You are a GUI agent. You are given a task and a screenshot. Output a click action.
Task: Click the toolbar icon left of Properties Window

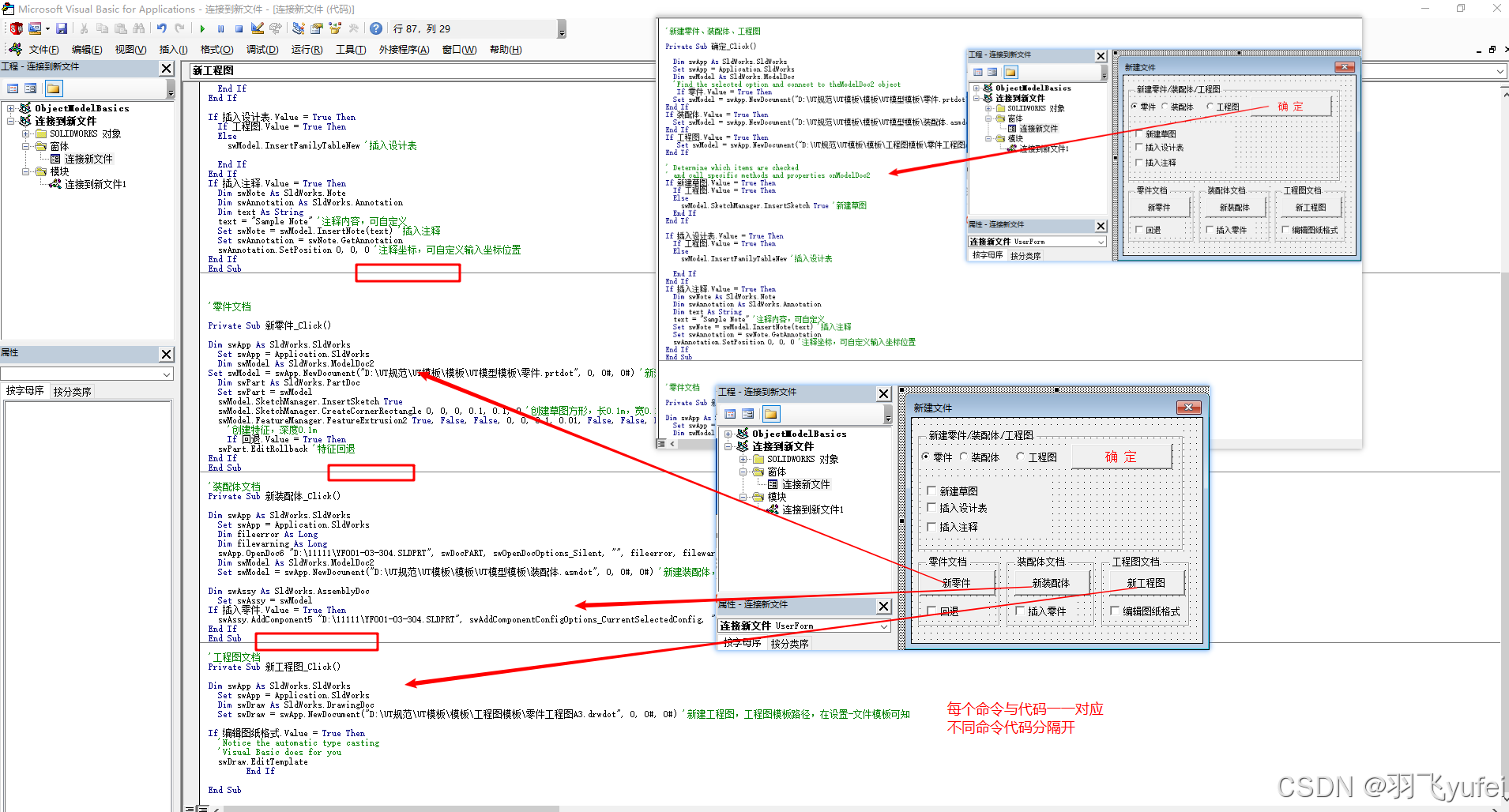click(x=298, y=28)
